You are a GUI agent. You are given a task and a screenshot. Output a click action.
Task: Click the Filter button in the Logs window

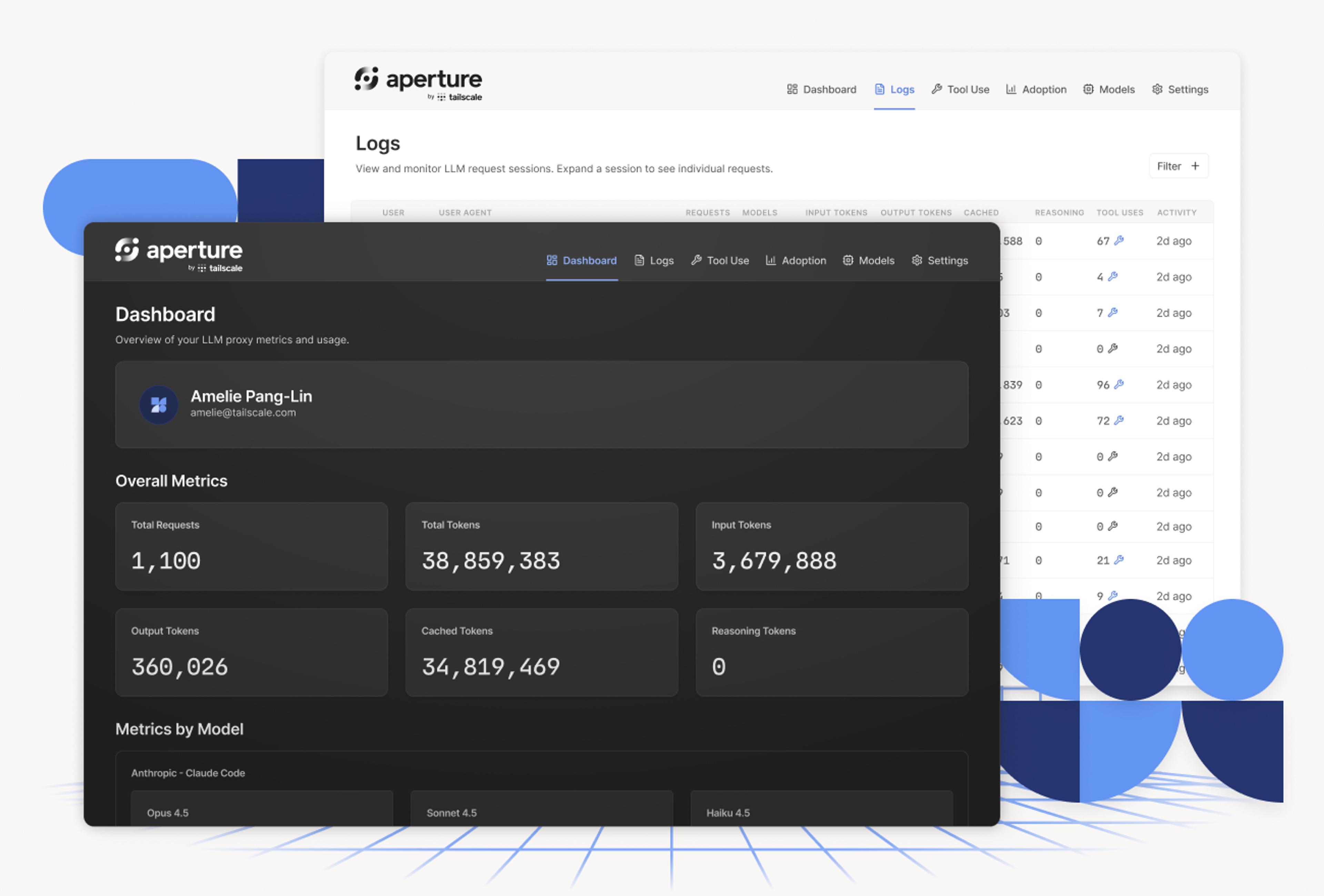point(1179,166)
